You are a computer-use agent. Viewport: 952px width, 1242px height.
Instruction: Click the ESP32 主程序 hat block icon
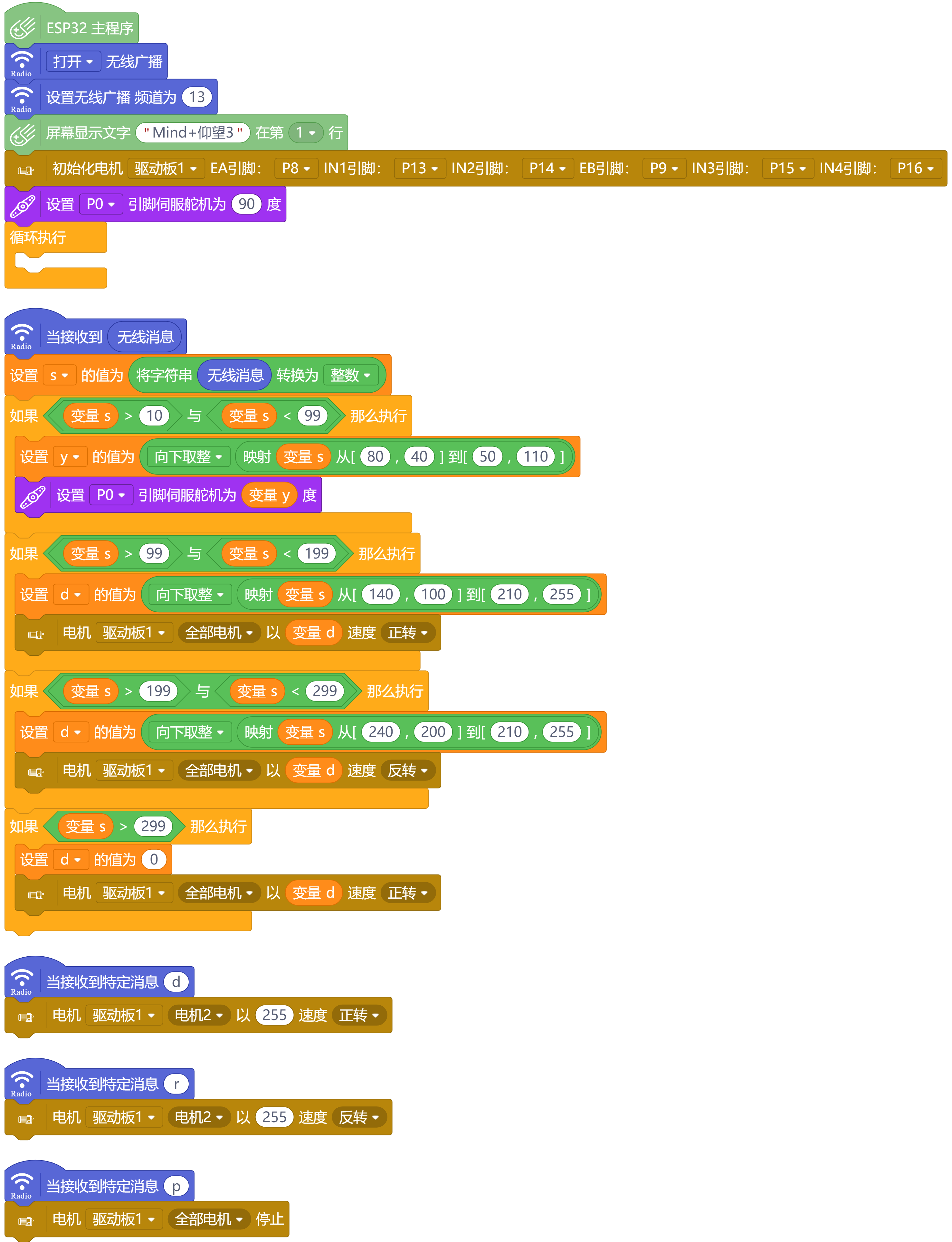pos(23,28)
